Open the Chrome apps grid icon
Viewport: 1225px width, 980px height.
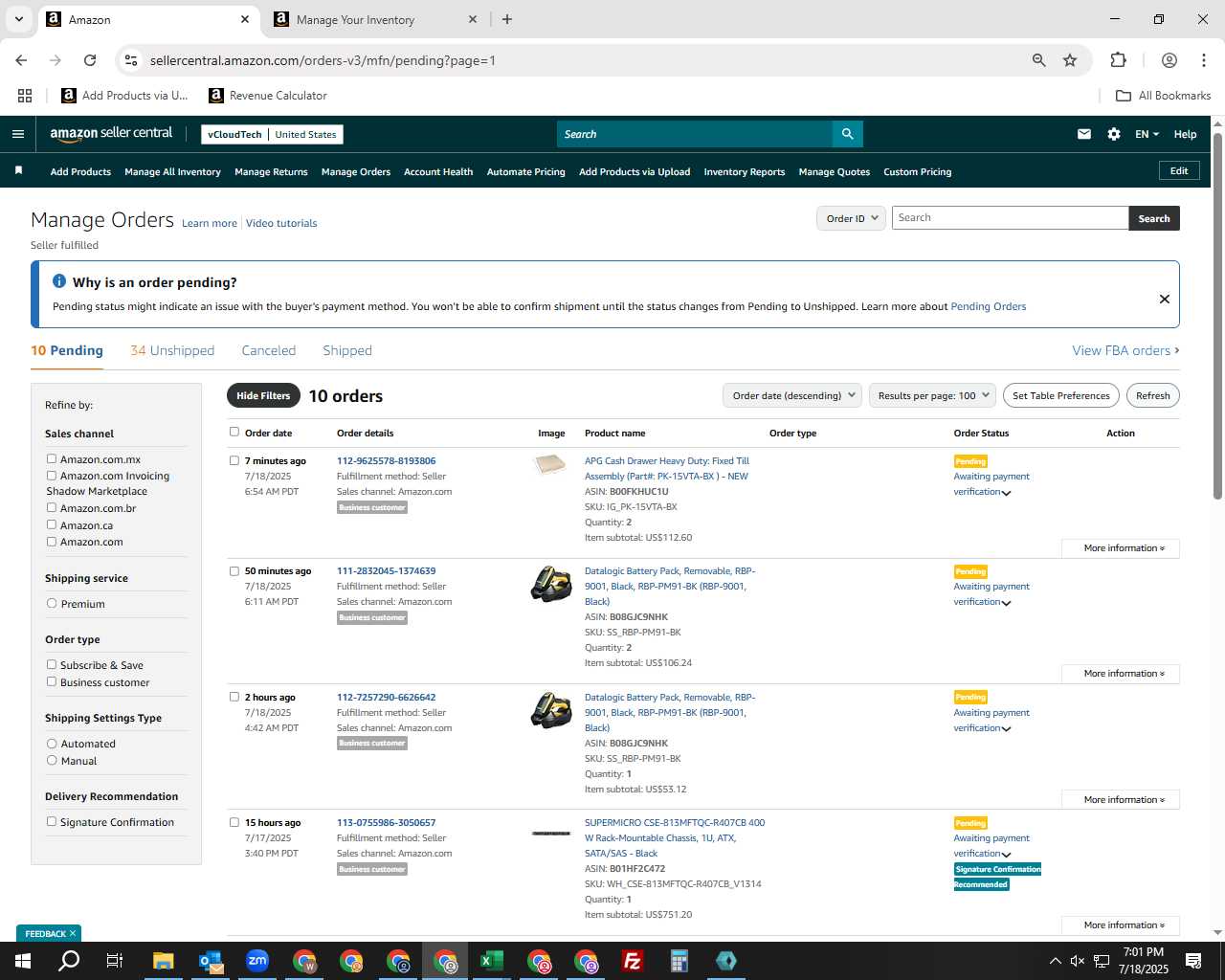(25, 96)
